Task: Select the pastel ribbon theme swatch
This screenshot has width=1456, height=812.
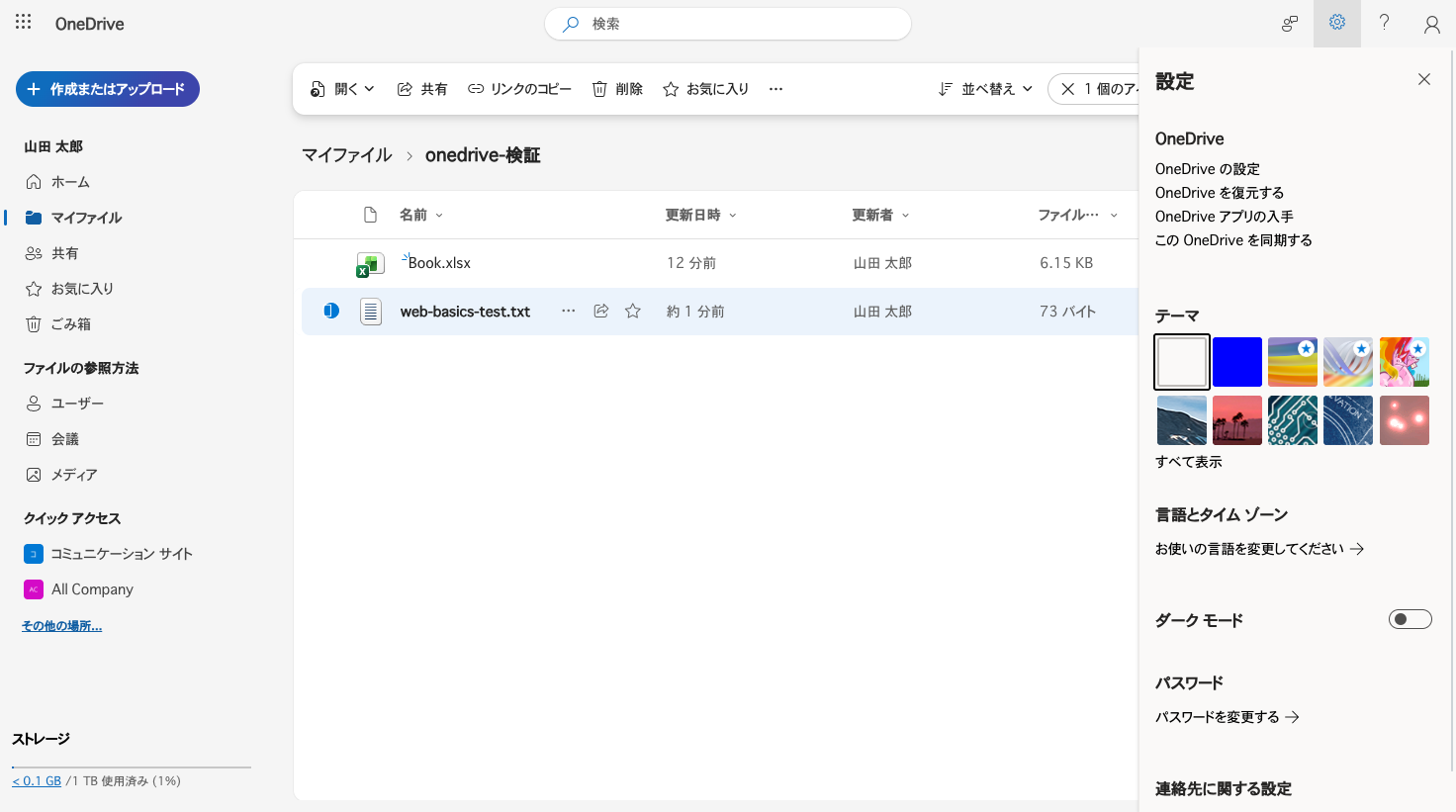Action: [x=1348, y=362]
